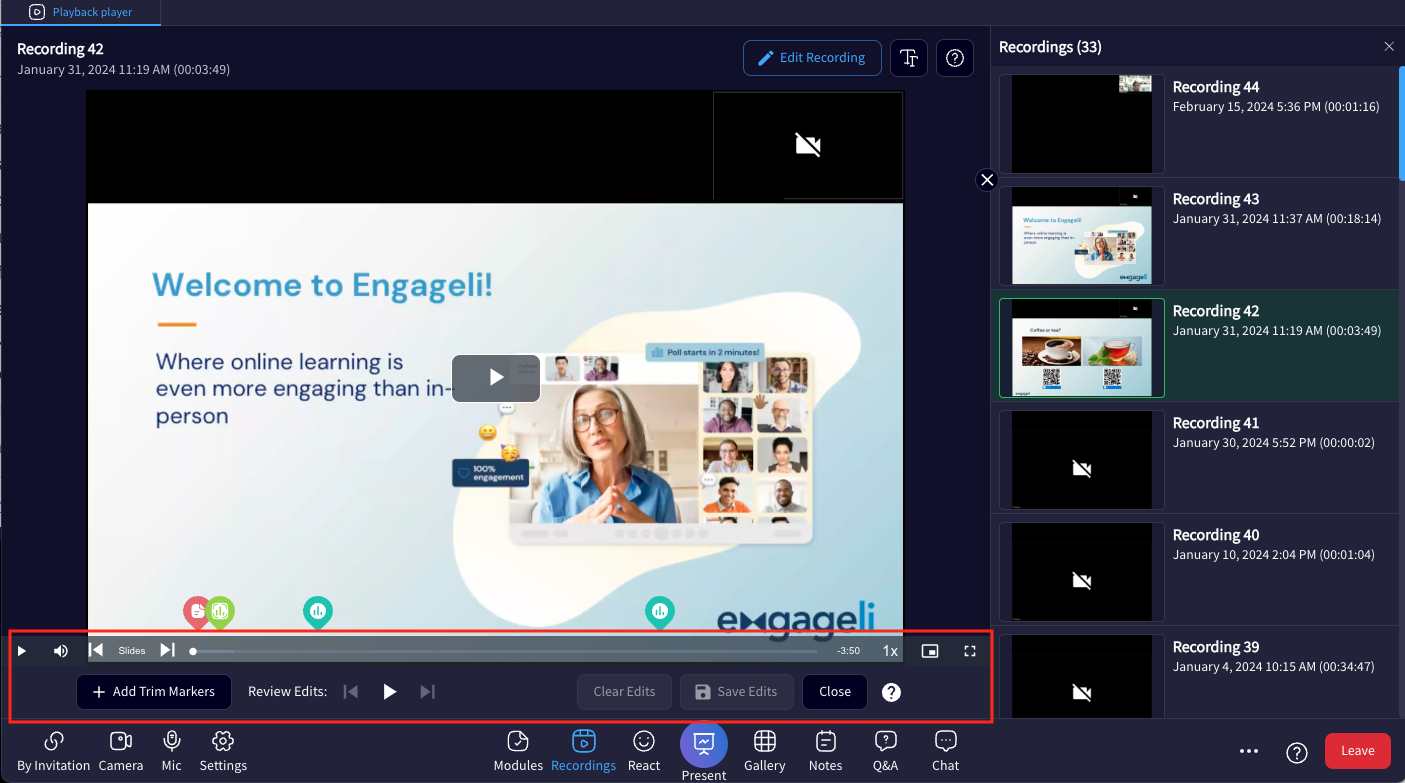This screenshot has width=1405, height=783.
Task: Mute the recording volume speaker icon
Action: [60, 650]
